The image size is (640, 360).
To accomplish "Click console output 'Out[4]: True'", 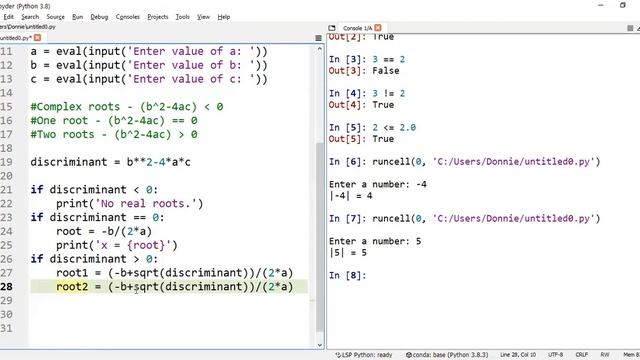I will 361,105.
